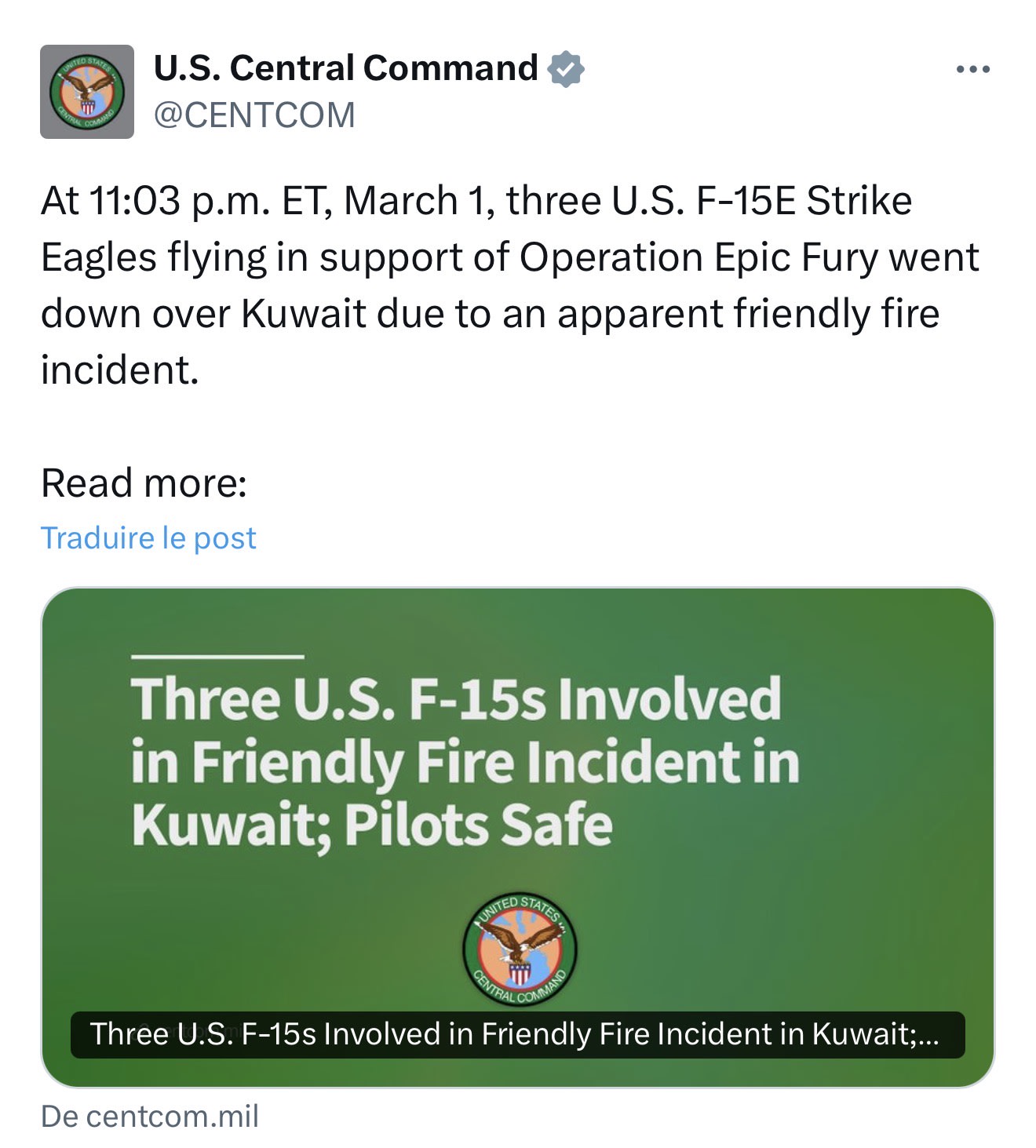Click the Central Command seal in the card

coord(520,949)
